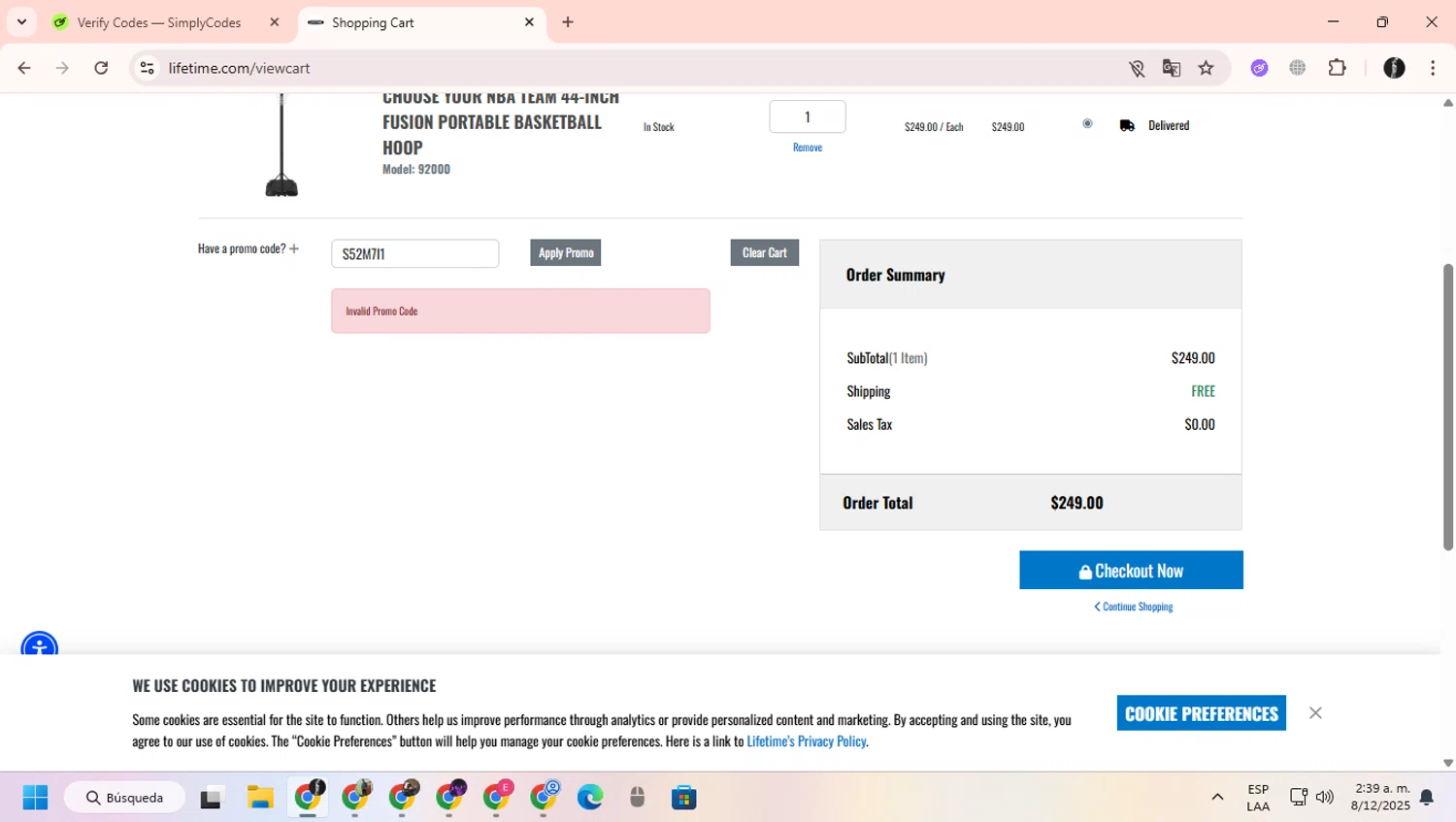Click the FREE shipping value
1456x822 pixels.
pos(1204,391)
